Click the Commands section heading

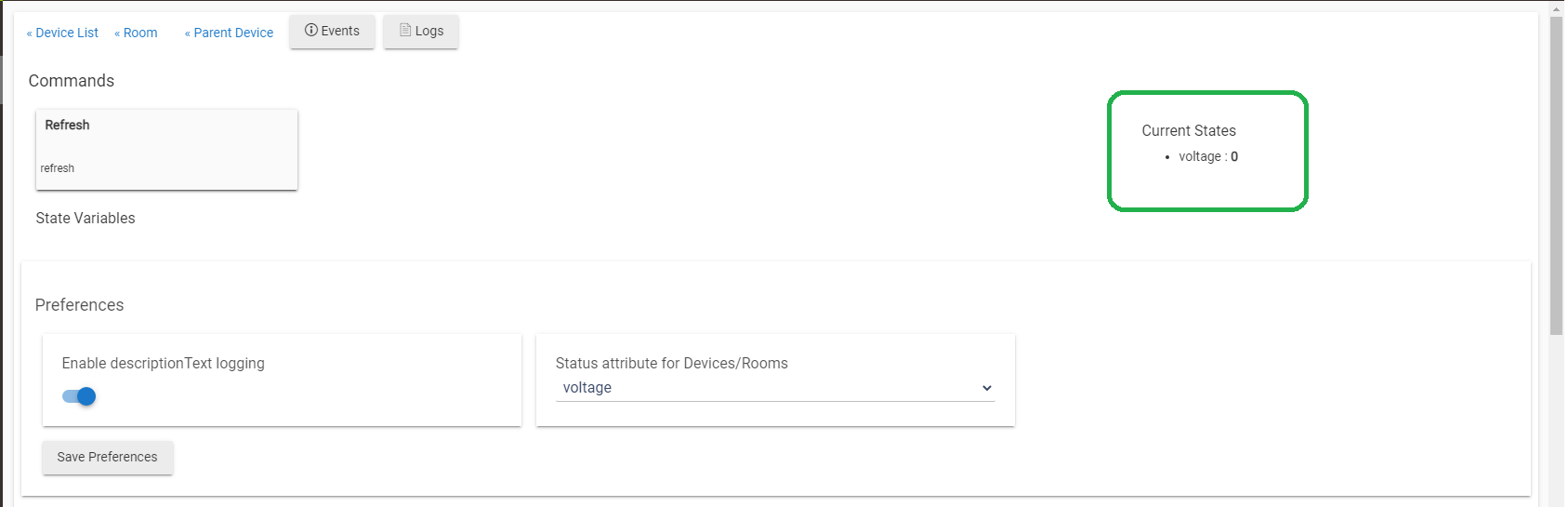(x=72, y=81)
